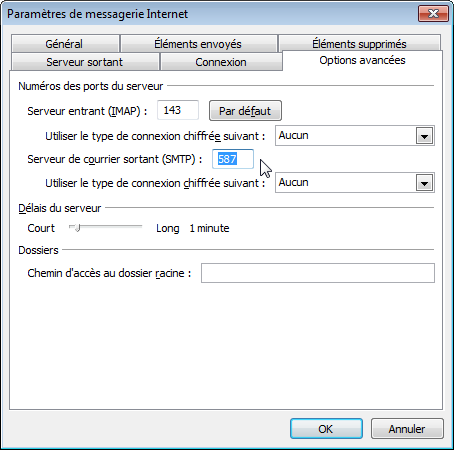Focus the Chemin d'accès au dossier racine field

[x=318, y=273]
